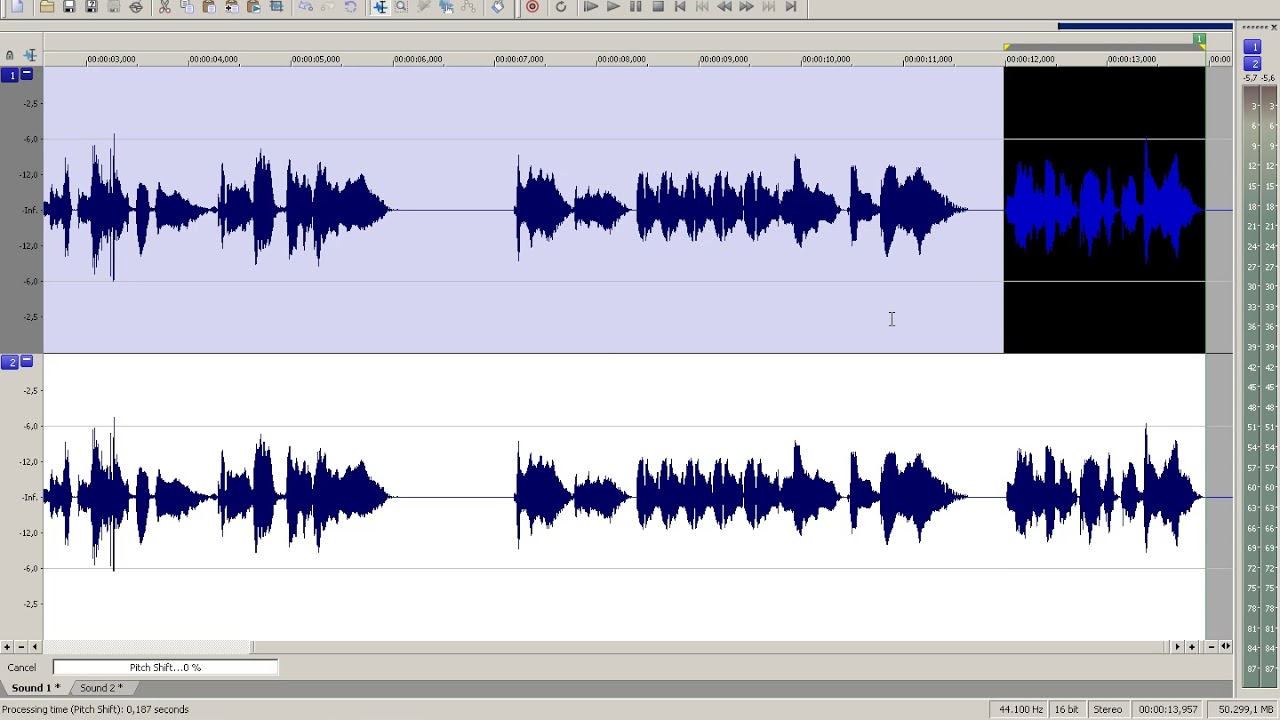Play the clipboard contents
This screenshot has width=1280, height=720.
point(253,6)
